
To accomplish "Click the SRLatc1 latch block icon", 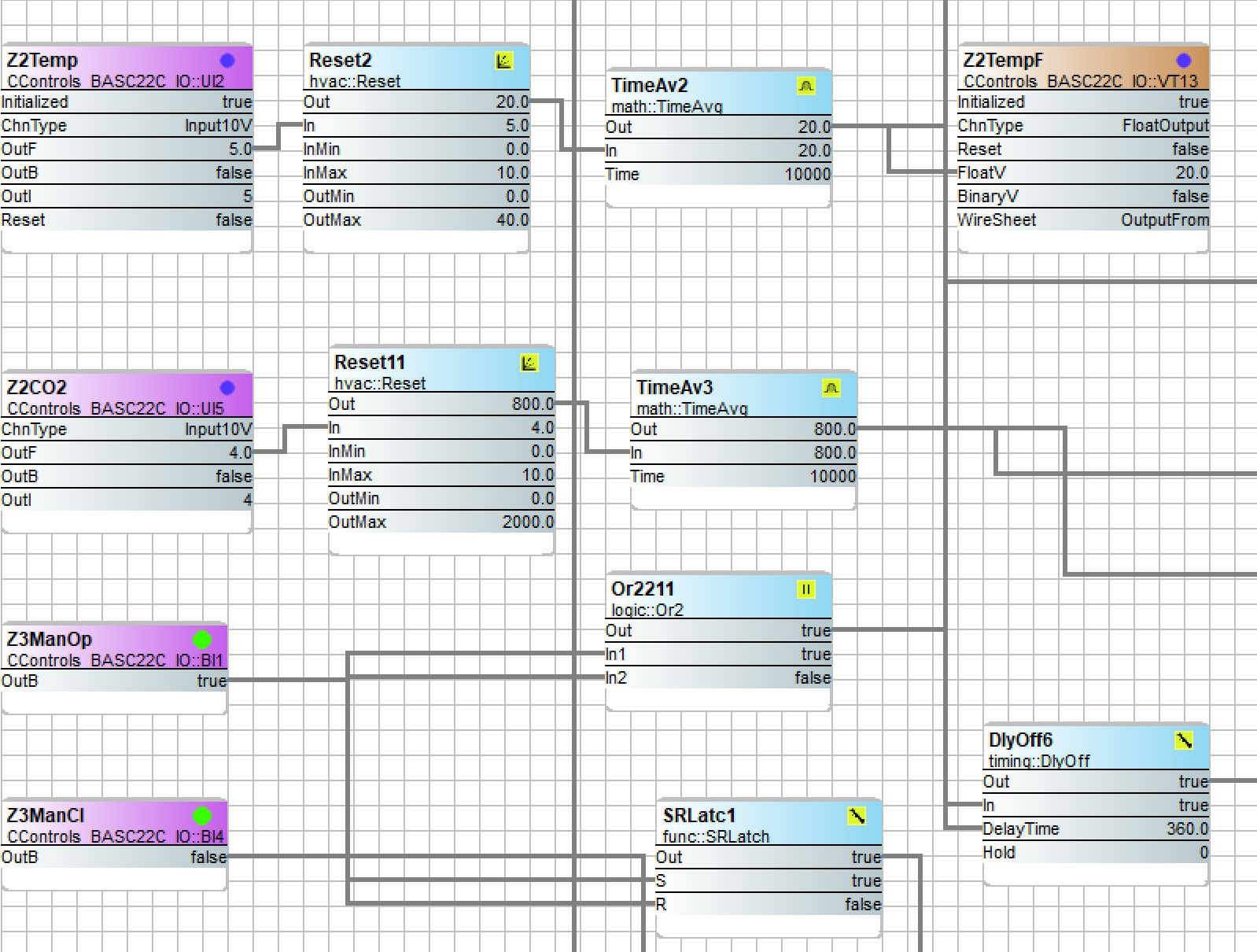I will coord(857,816).
